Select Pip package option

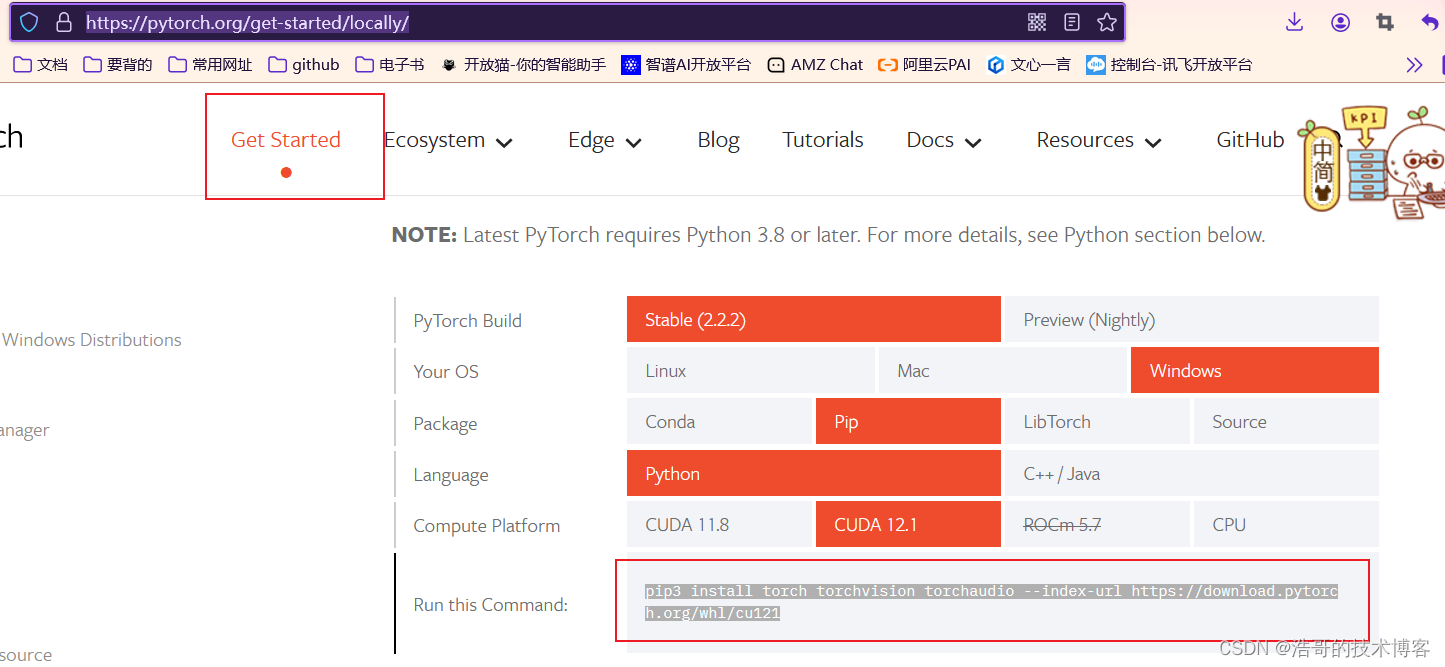pyautogui.click(x=908, y=421)
